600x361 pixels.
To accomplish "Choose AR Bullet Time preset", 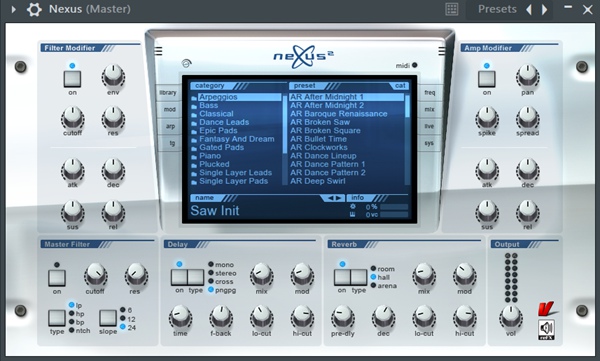I will click(318, 139).
